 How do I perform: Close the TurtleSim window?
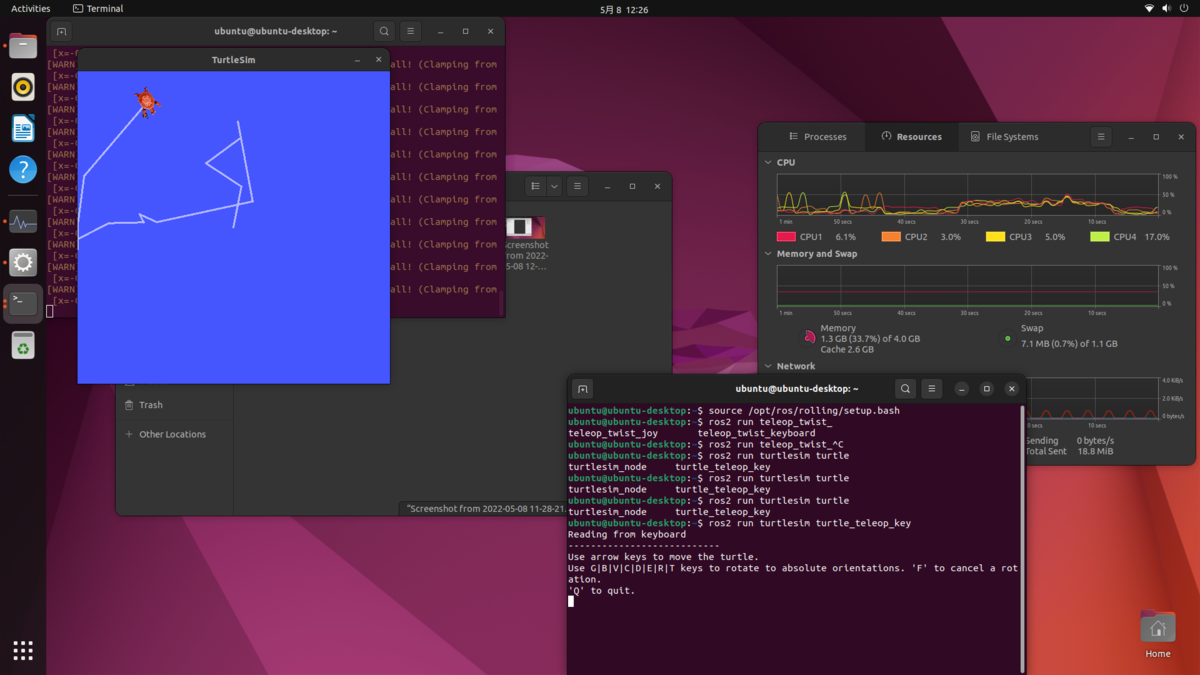pos(378,60)
